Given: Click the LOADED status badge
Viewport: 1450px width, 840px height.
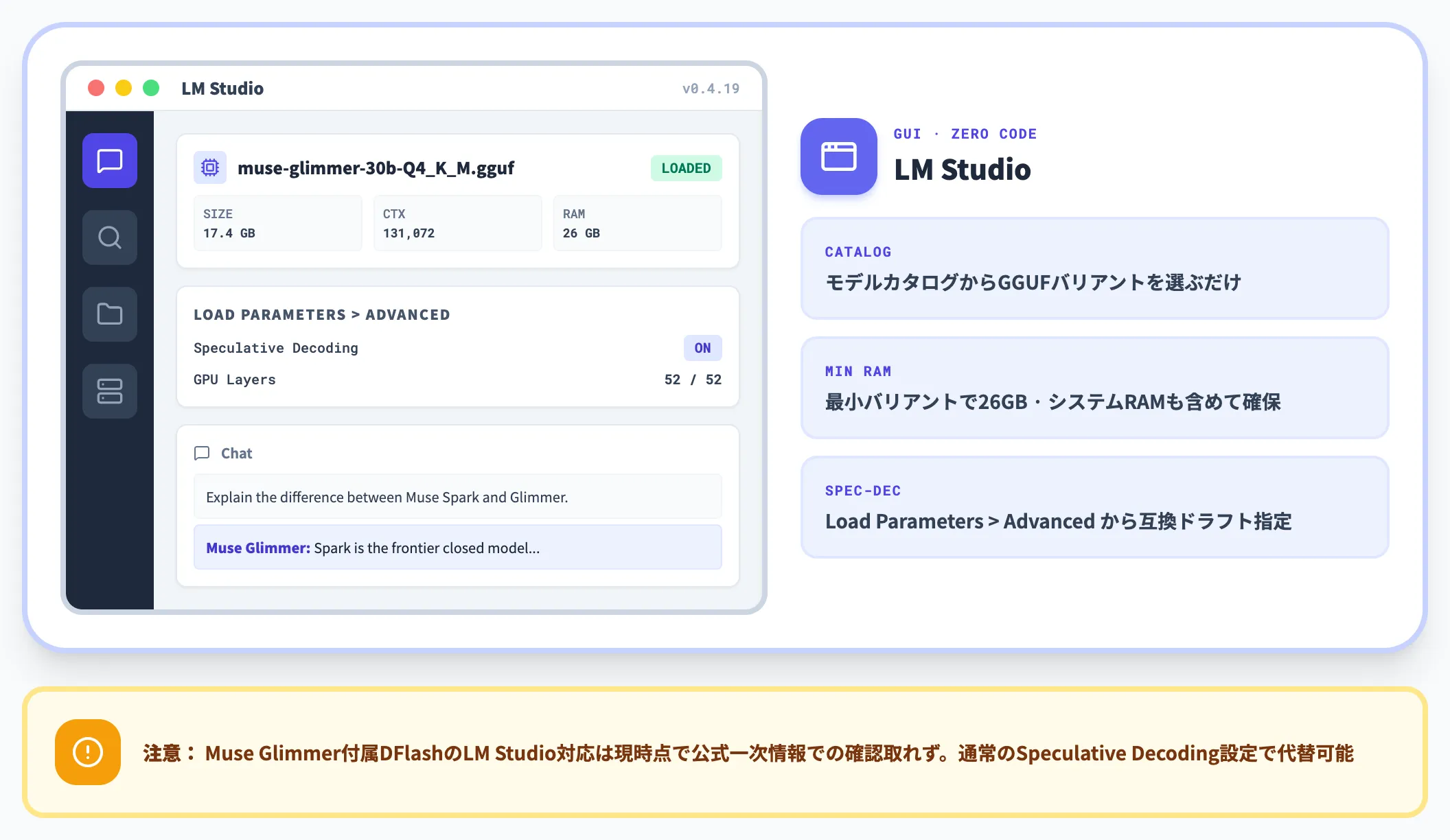Looking at the screenshot, I should (686, 168).
